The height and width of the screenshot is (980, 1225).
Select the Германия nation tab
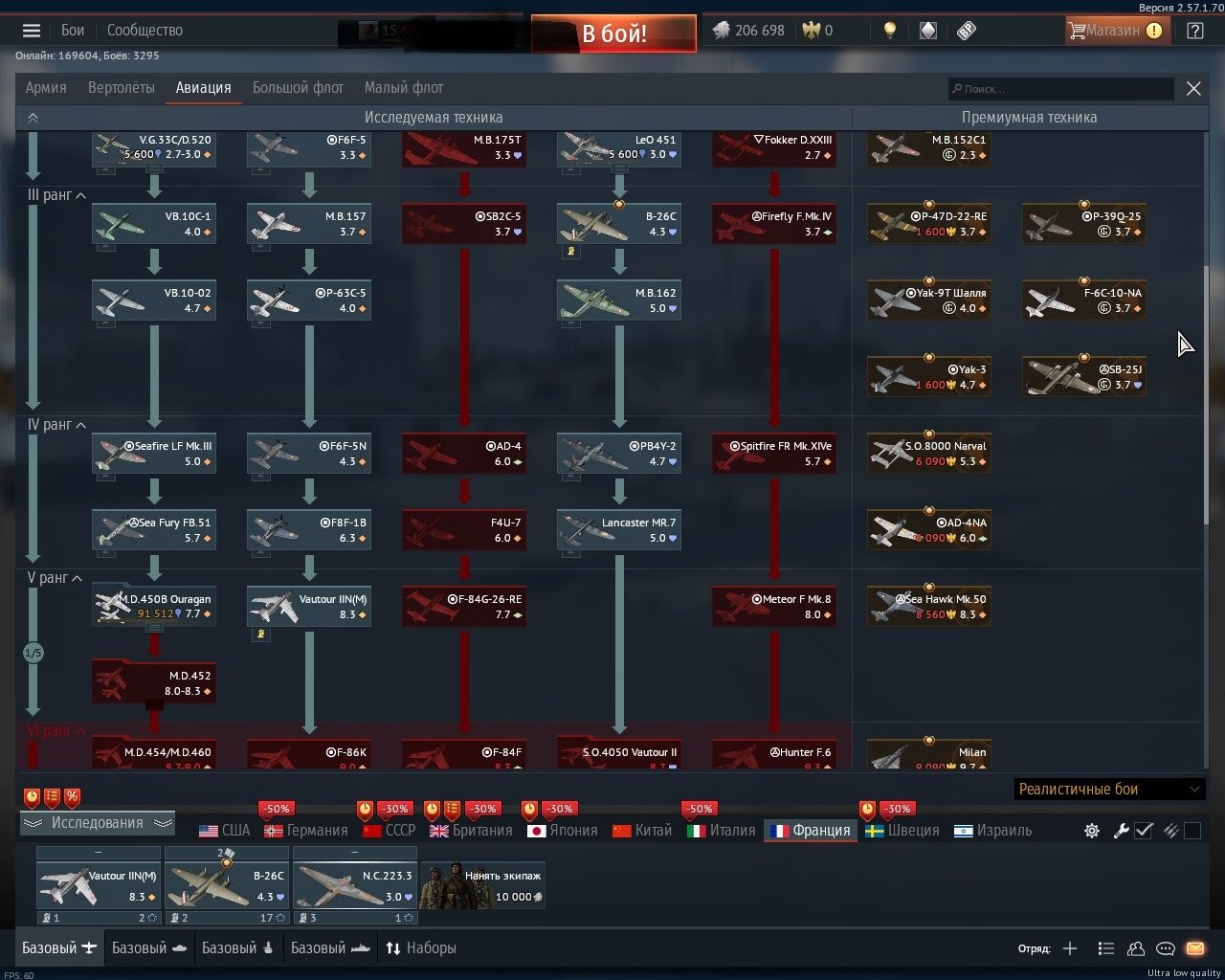pos(306,831)
